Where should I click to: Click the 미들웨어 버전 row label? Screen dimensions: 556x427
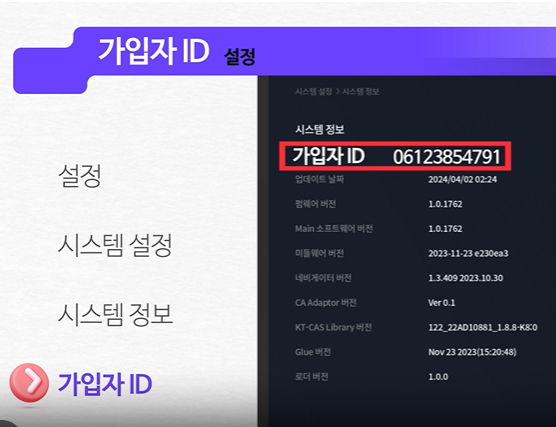319,253
